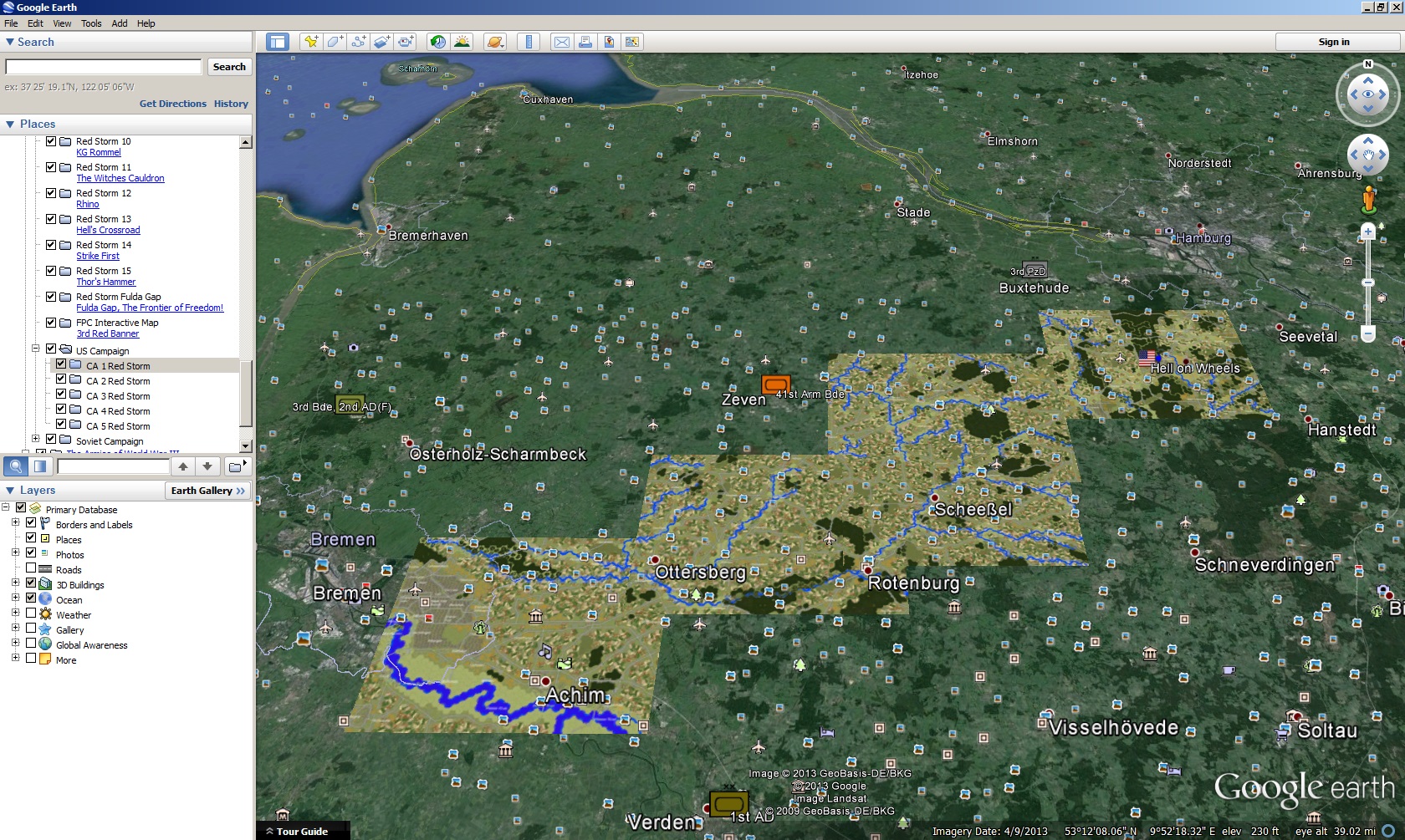Expand the Soviet Campaign folder
This screenshot has height=840, width=1405.
coord(36,439)
